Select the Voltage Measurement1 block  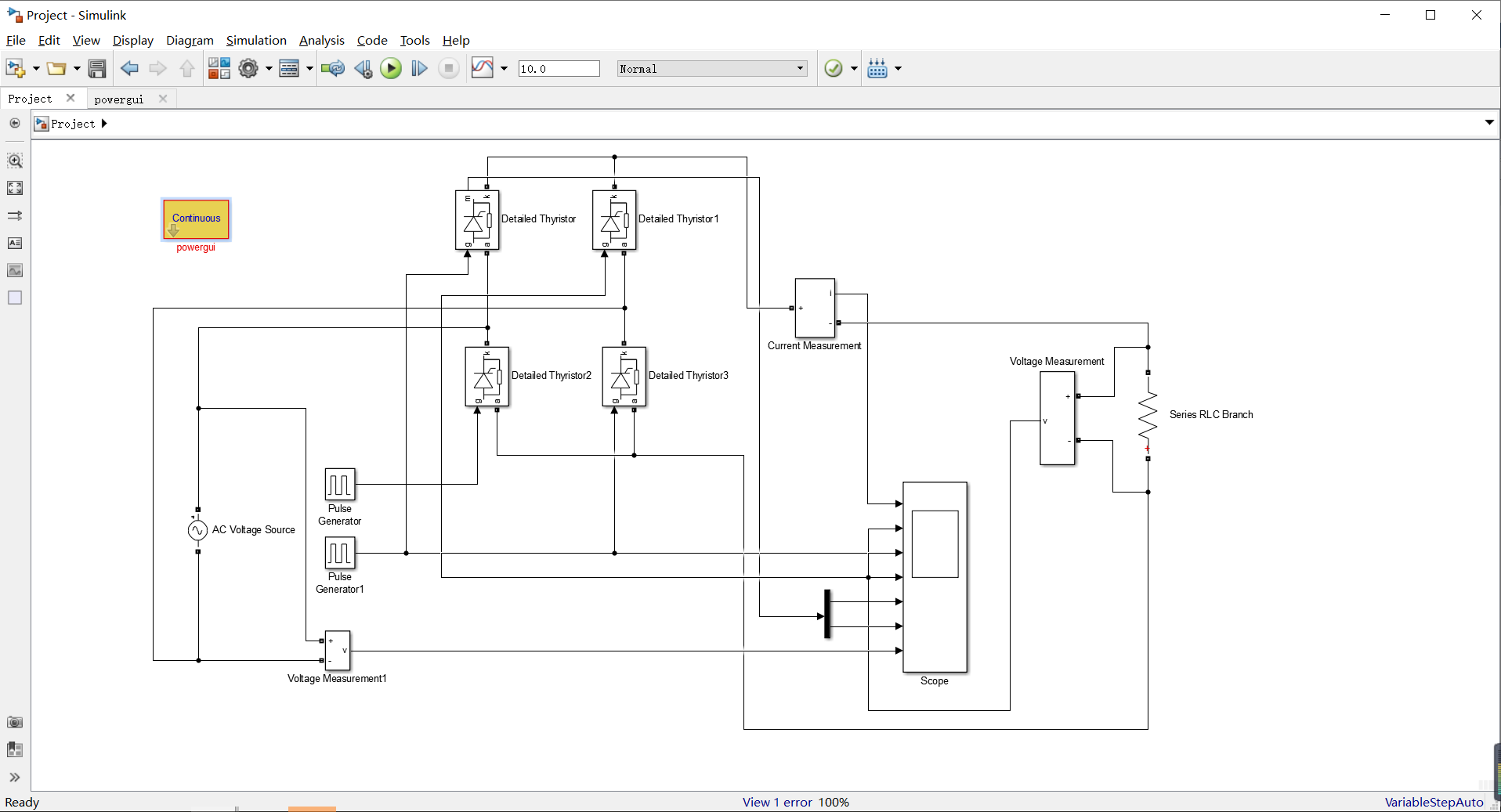coord(338,651)
